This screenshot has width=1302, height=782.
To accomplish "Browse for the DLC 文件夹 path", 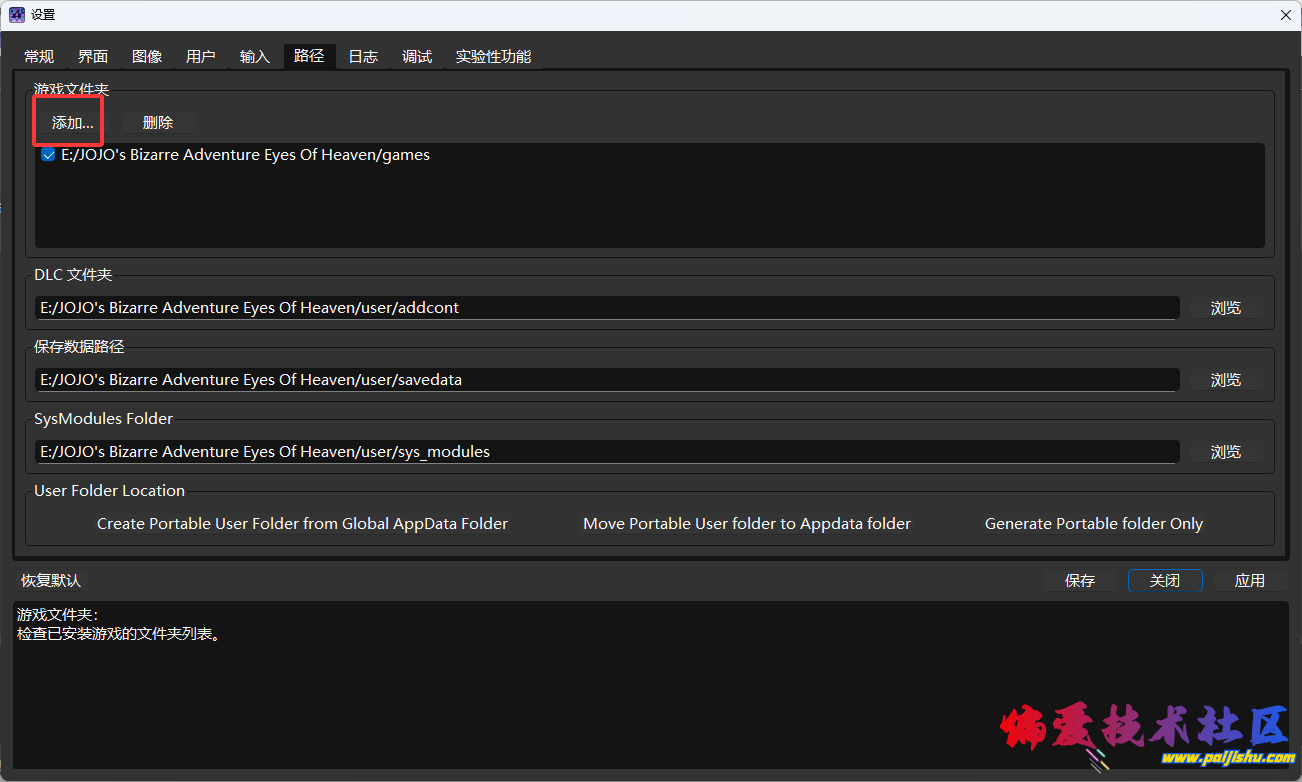I will pos(1225,308).
